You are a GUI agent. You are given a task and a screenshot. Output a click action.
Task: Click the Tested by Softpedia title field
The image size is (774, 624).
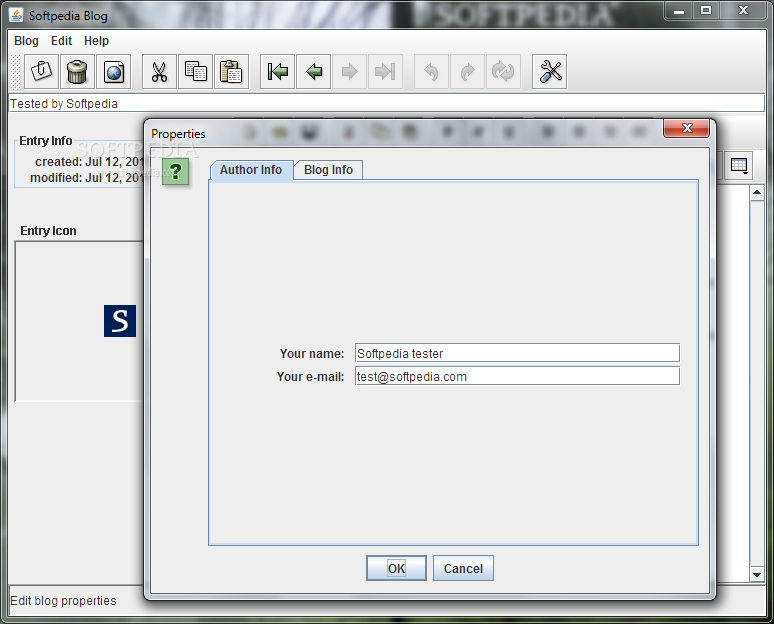click(387, 104)
